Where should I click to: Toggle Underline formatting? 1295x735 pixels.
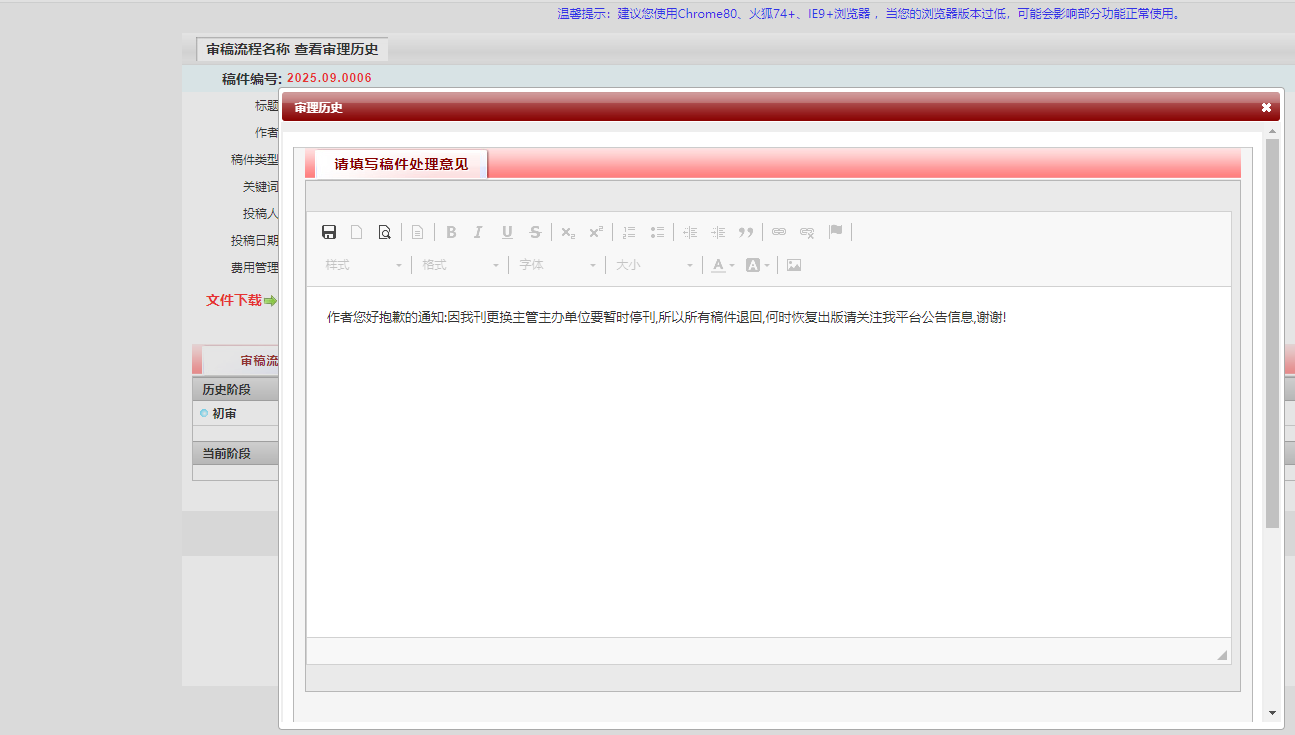507,232
